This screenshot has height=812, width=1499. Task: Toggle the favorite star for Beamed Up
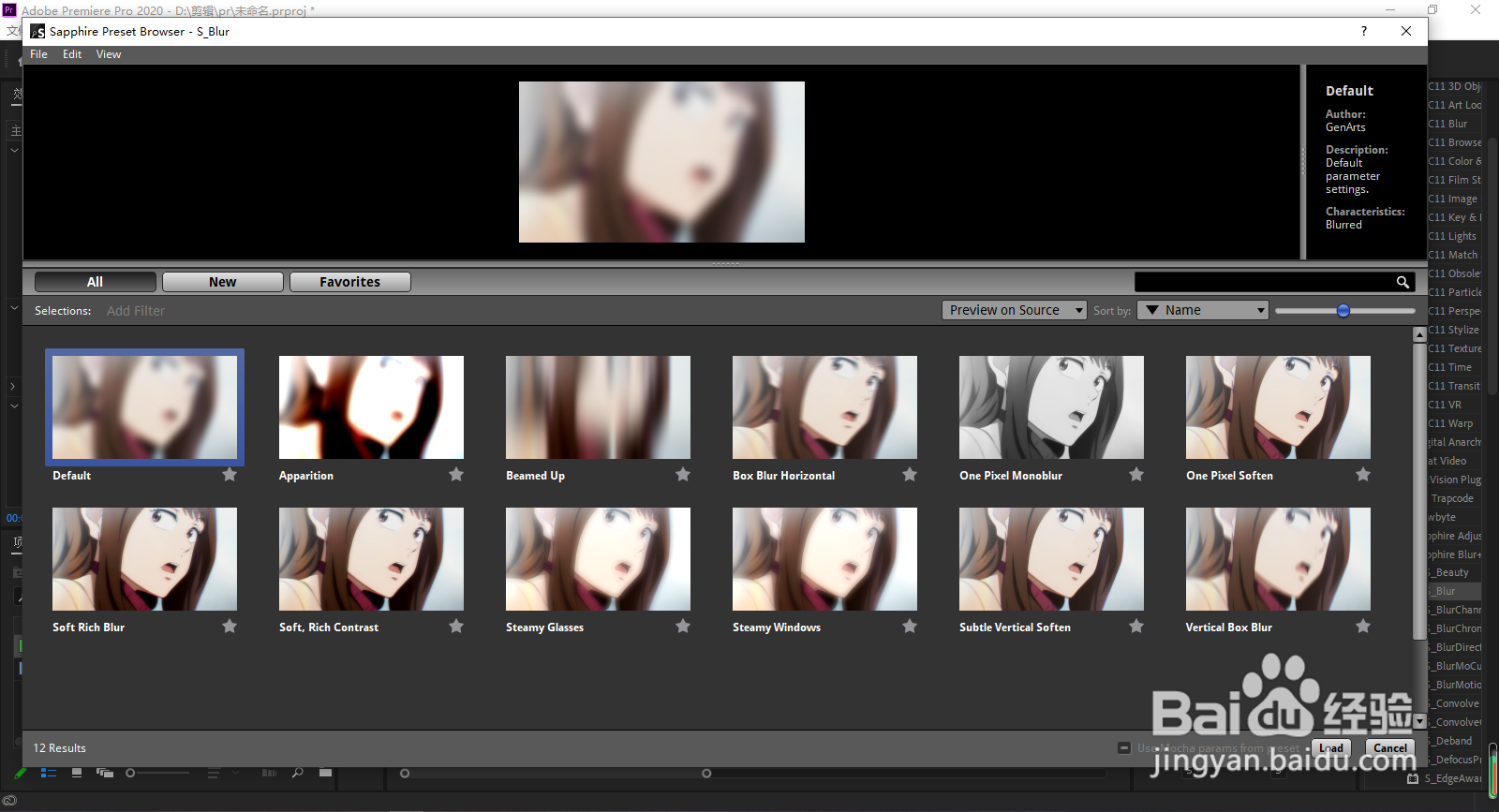[x=683, y=475]
